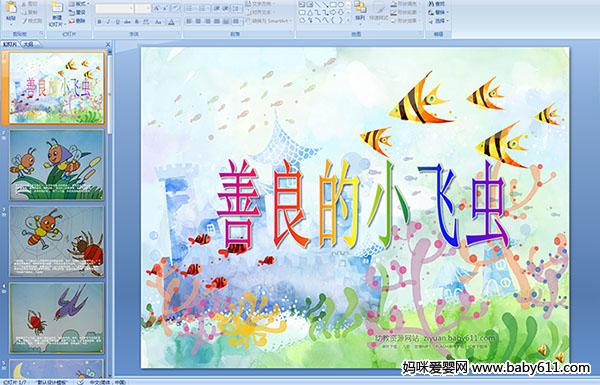Click the Delete slide icon
Screen dimensions: 600x385
pyautogui.click(x=78, y=21)
